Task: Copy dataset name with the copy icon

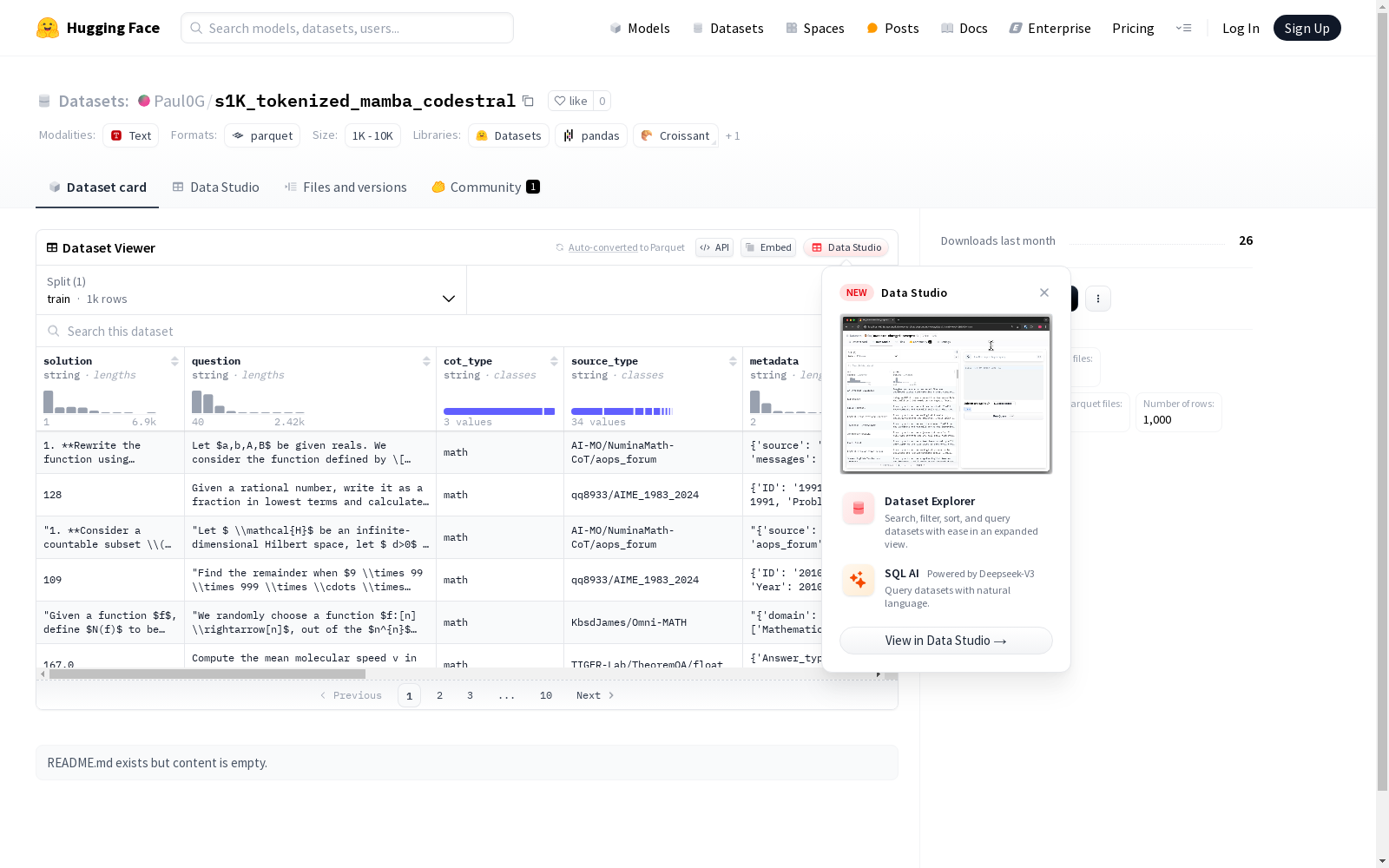Action: [528, 101]
